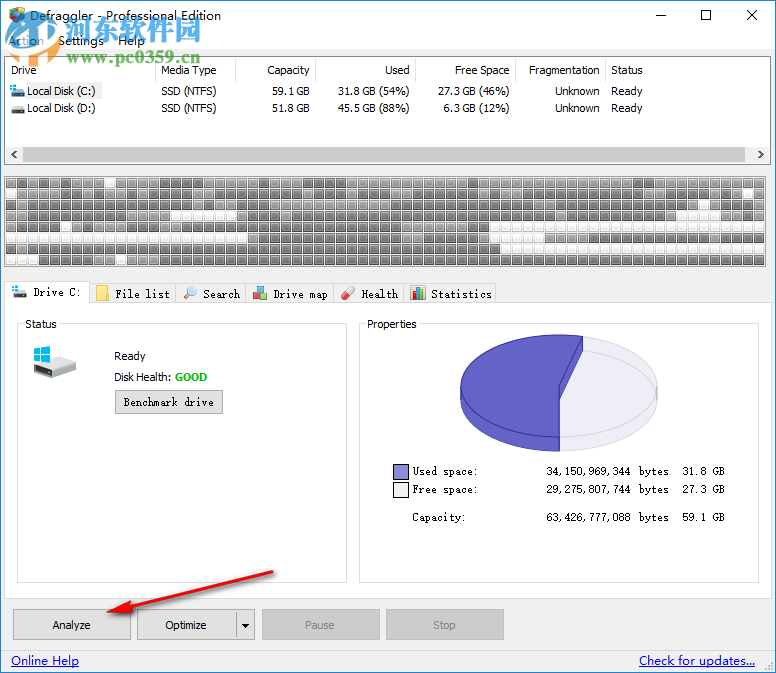The height and width of the screenshot is (673, 776).
Task: Switch to the Statistics tab
Action: tap(450, 293)
